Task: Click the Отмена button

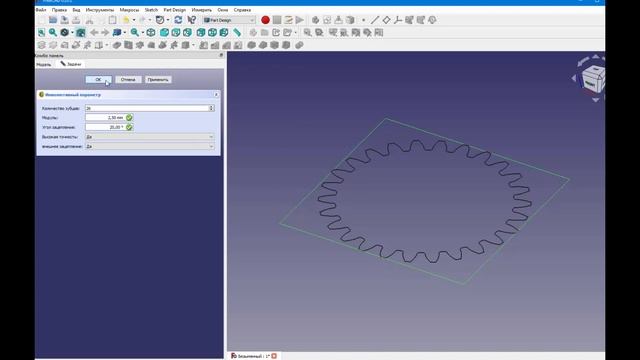Action: point(128,80)
